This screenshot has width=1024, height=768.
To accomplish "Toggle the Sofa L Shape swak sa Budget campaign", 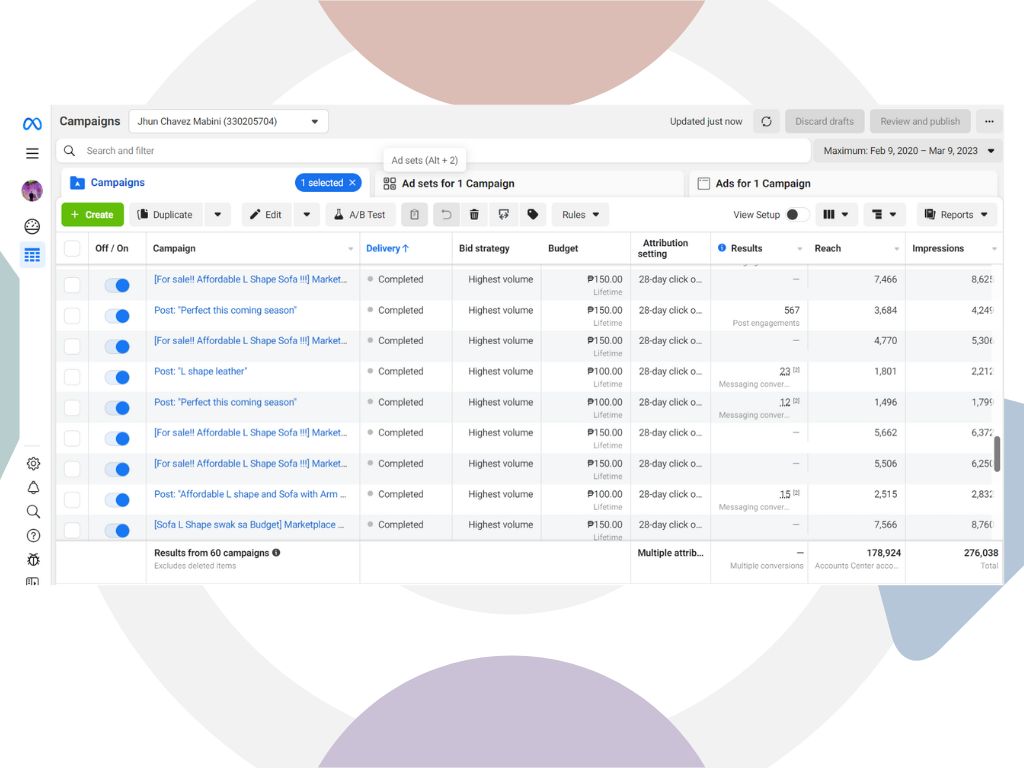I will pos(118,531).
